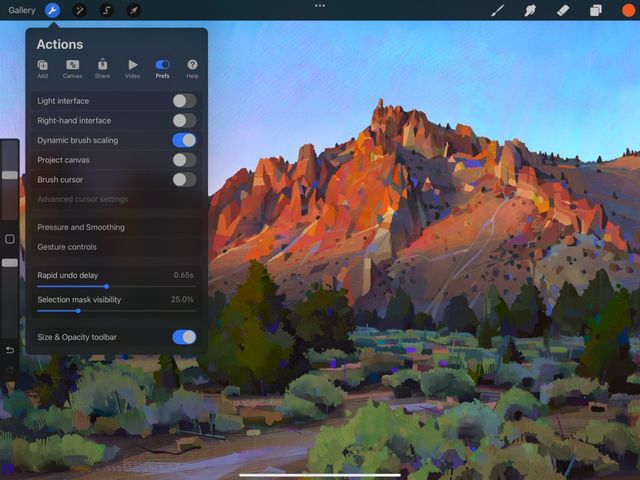Switch to the Add tab in Actions
The height and width of the screenshot is (480, 640).
(42, 69)
